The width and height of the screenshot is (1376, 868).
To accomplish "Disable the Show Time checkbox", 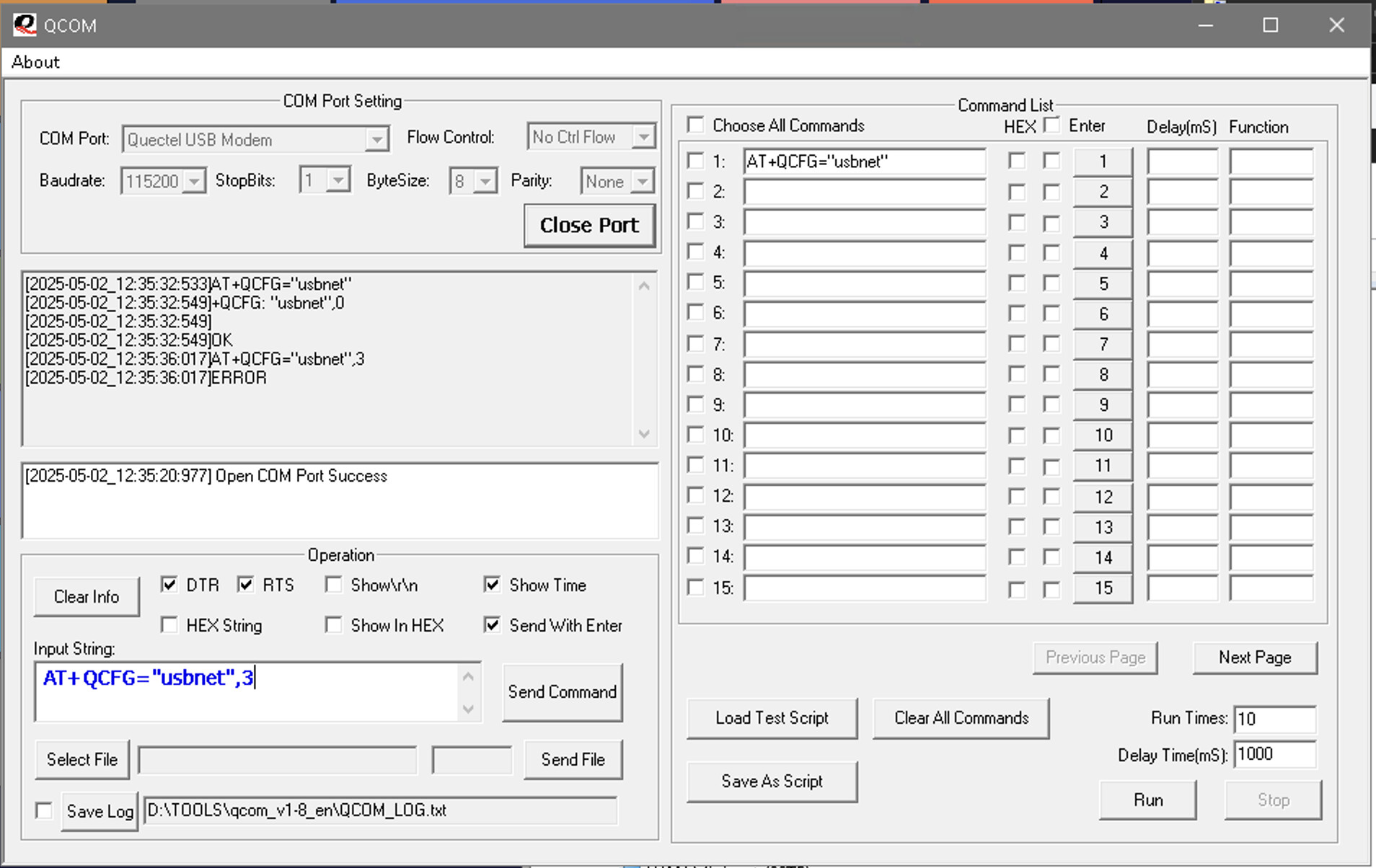I will pyautogui.click(x=493, y=585).
